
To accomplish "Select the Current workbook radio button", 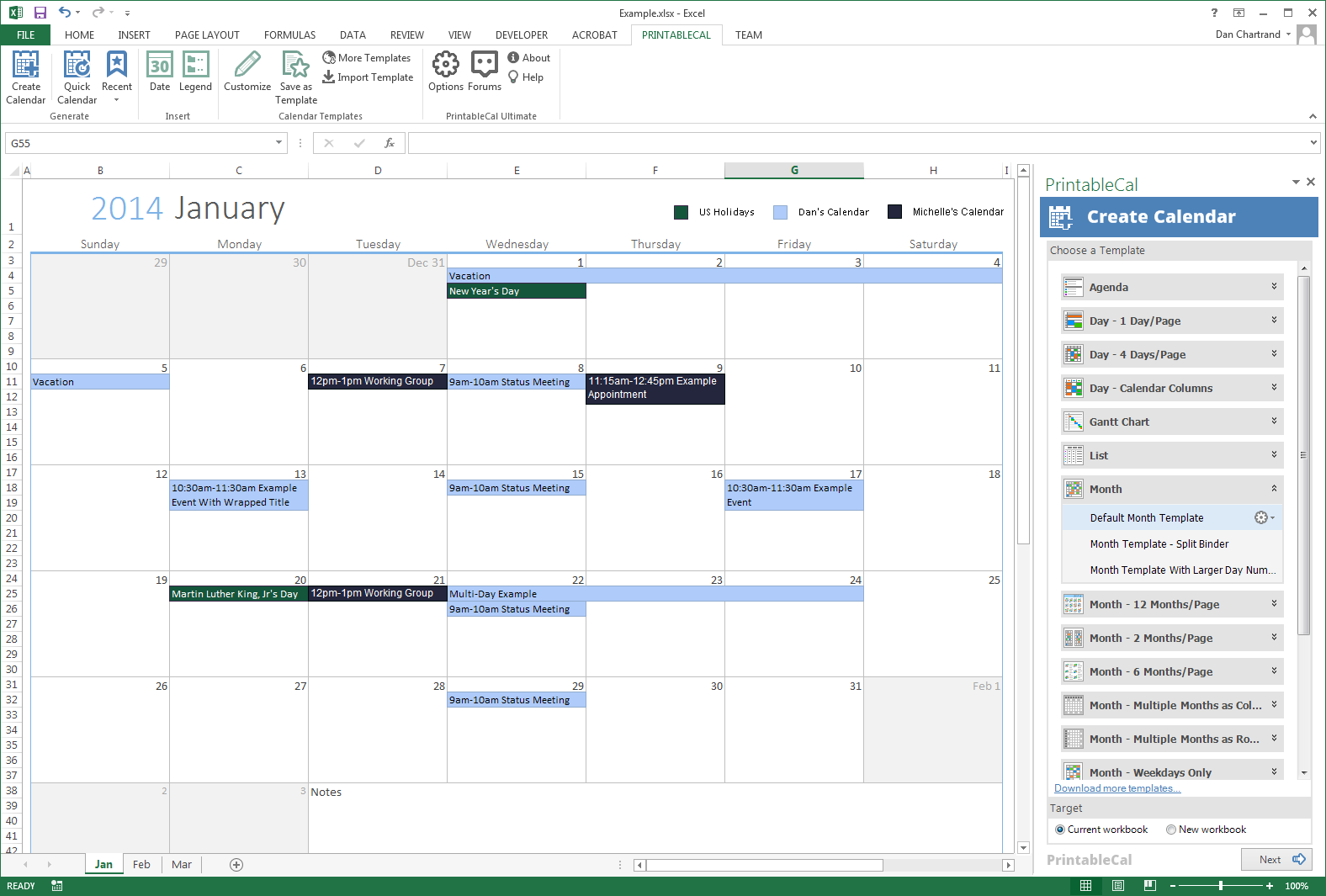I will point(1060,830).
